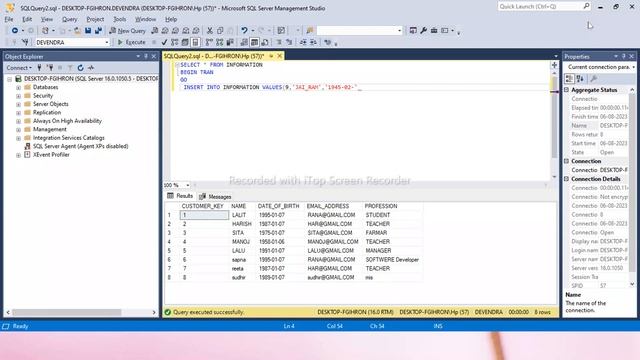Open the editor zoom 100 % dropdown
Viewport: 640px width, 360px height.
click(x=188, y=185)
